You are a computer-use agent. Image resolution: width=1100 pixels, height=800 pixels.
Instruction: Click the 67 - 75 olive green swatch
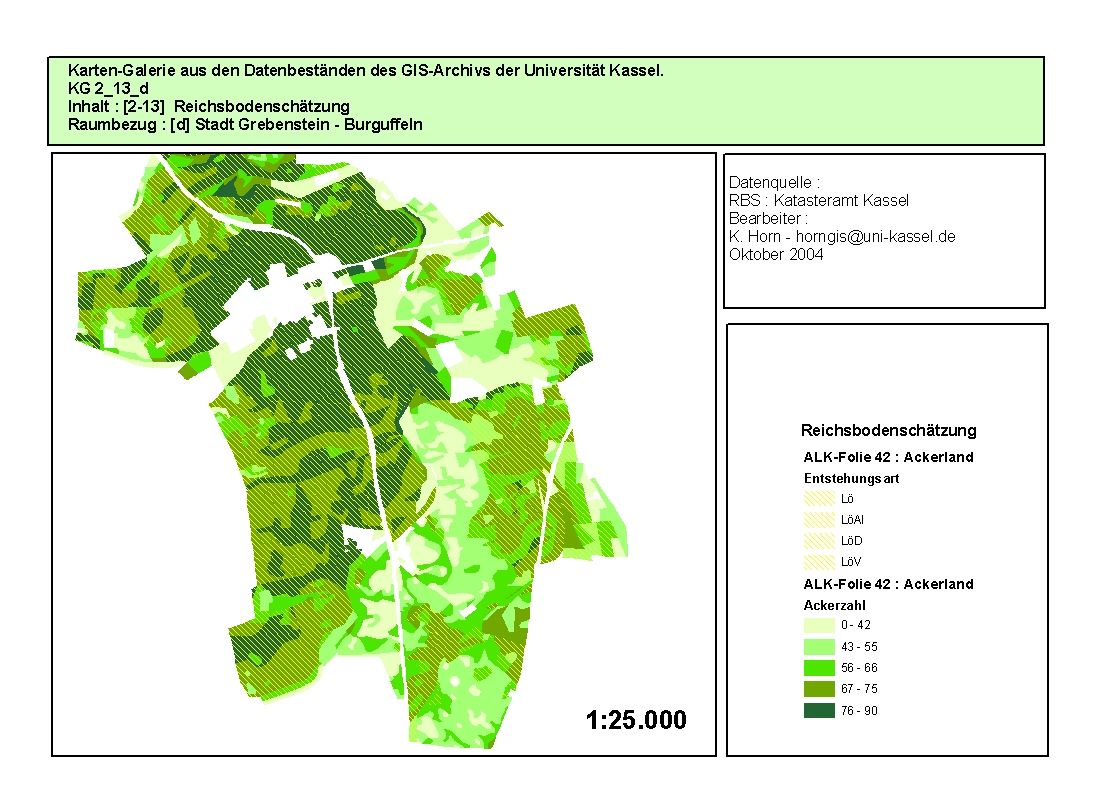pos(819,689)
